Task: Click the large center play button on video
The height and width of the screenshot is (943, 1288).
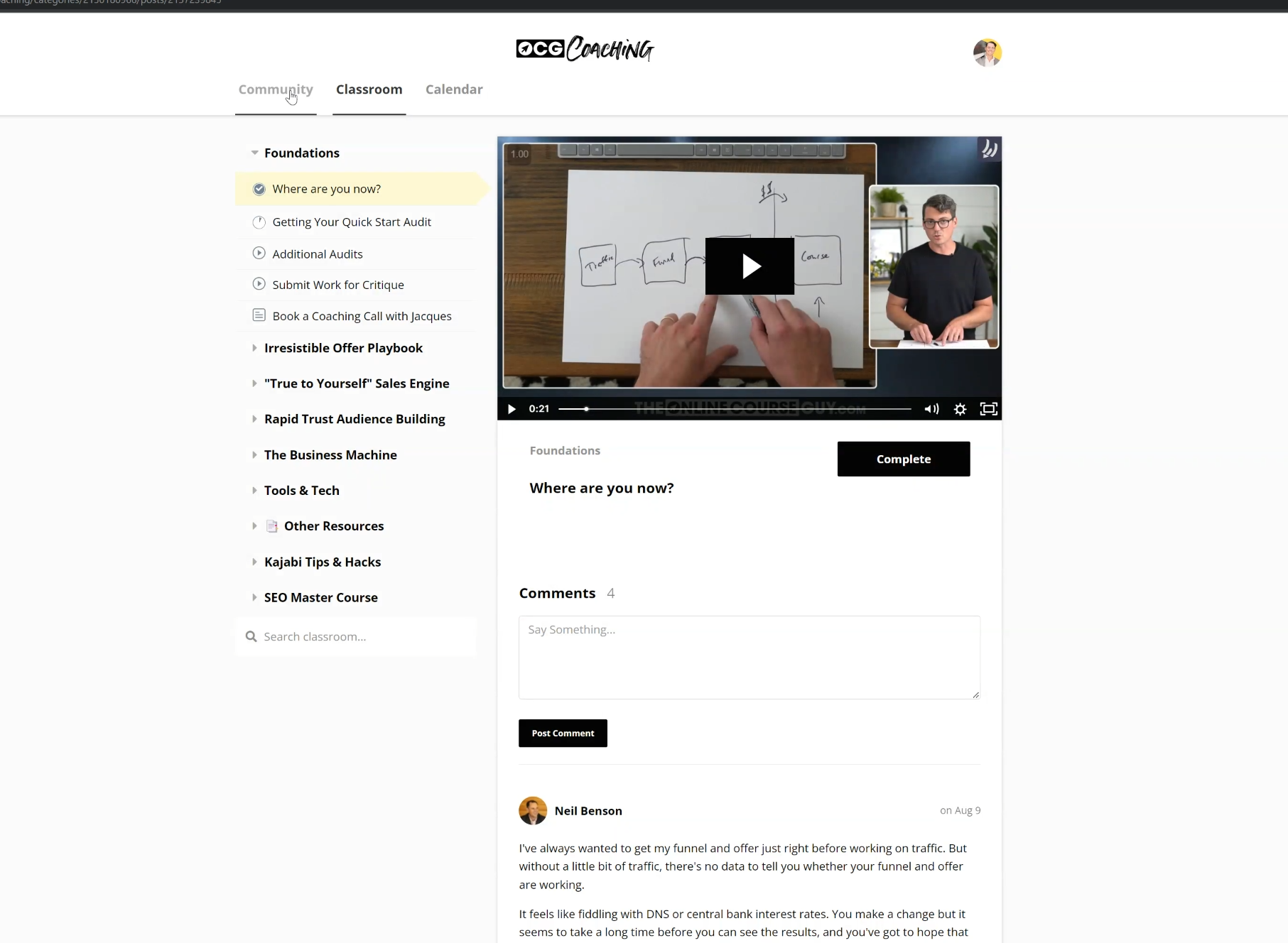Action: (x=749, y=266)
